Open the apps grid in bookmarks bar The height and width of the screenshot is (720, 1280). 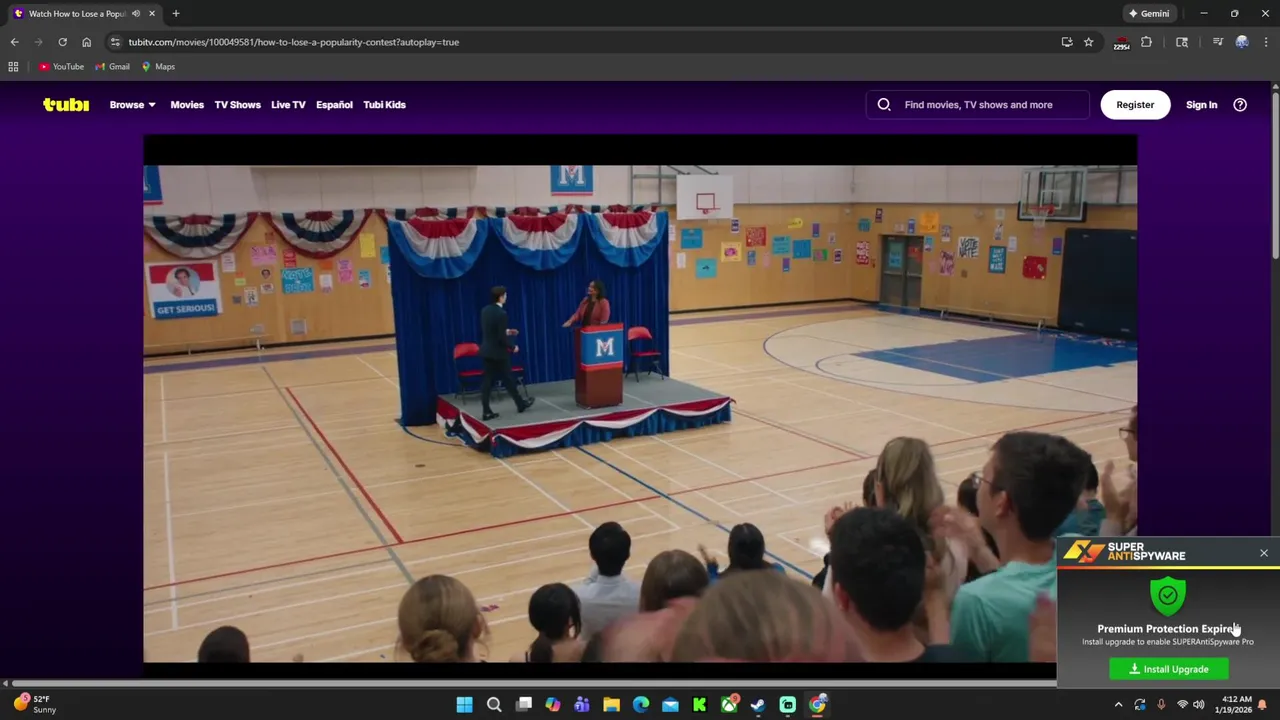[13, 67]
